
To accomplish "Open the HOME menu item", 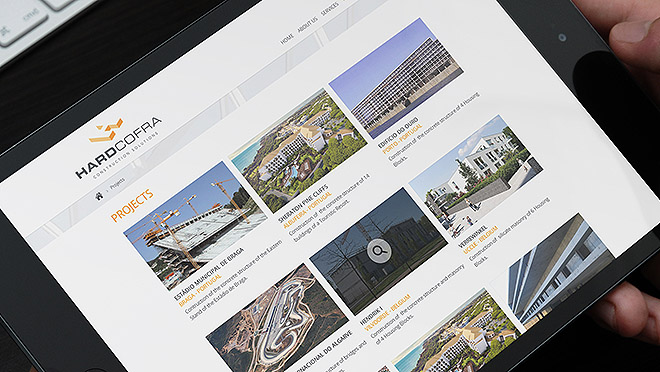I will click(287, 39).
